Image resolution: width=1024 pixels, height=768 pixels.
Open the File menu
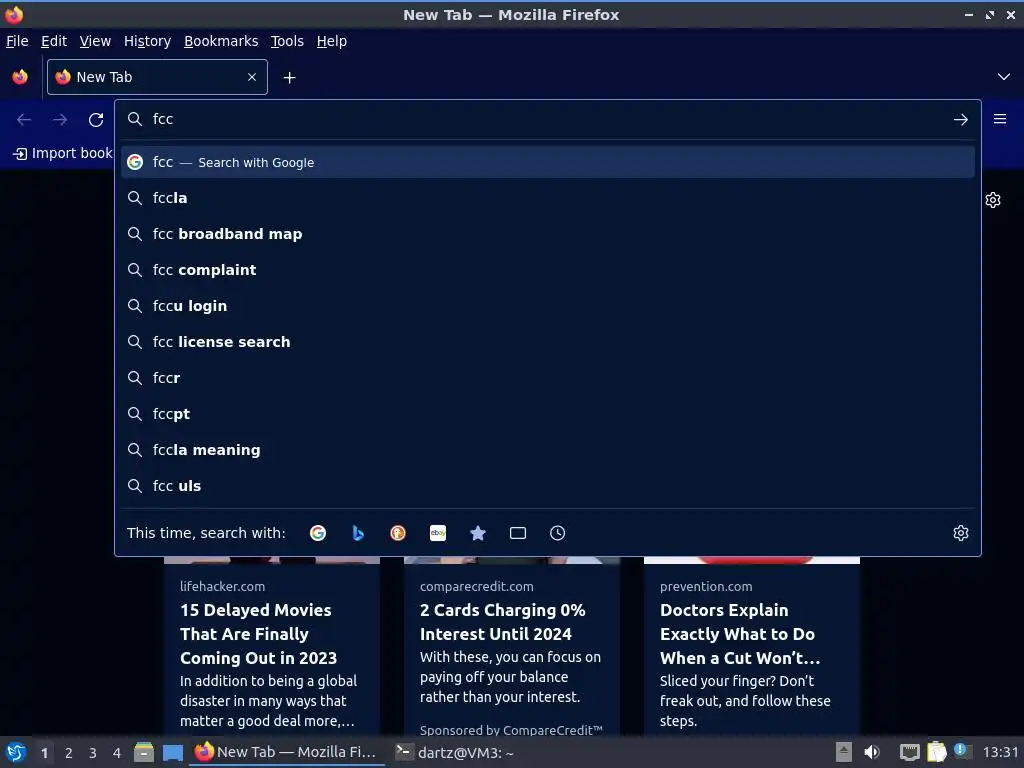pyautogui.click(x=17, y=41)
